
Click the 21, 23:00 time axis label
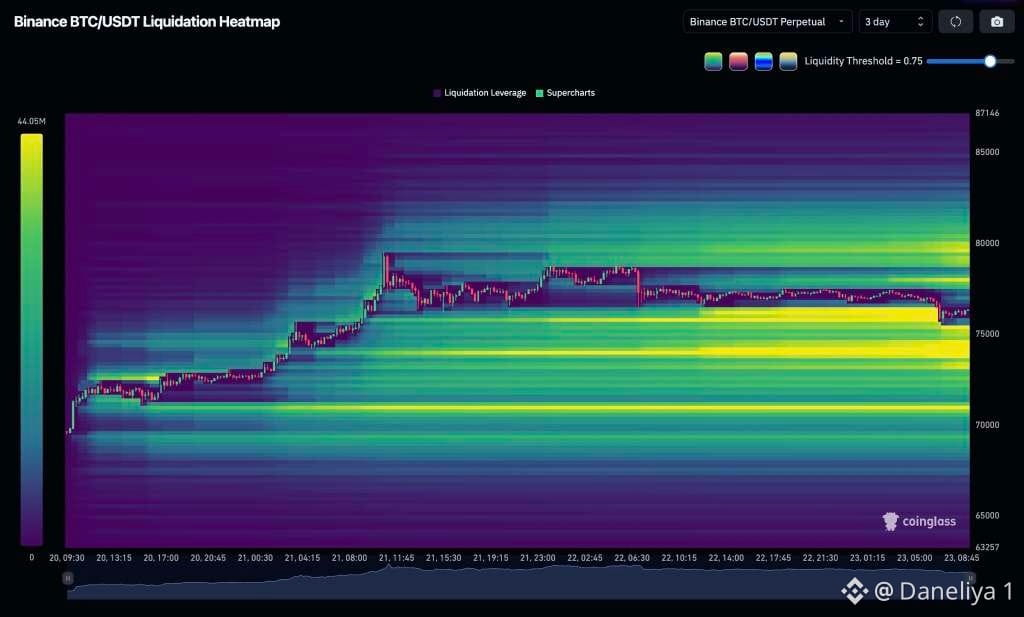click(537, 558)
